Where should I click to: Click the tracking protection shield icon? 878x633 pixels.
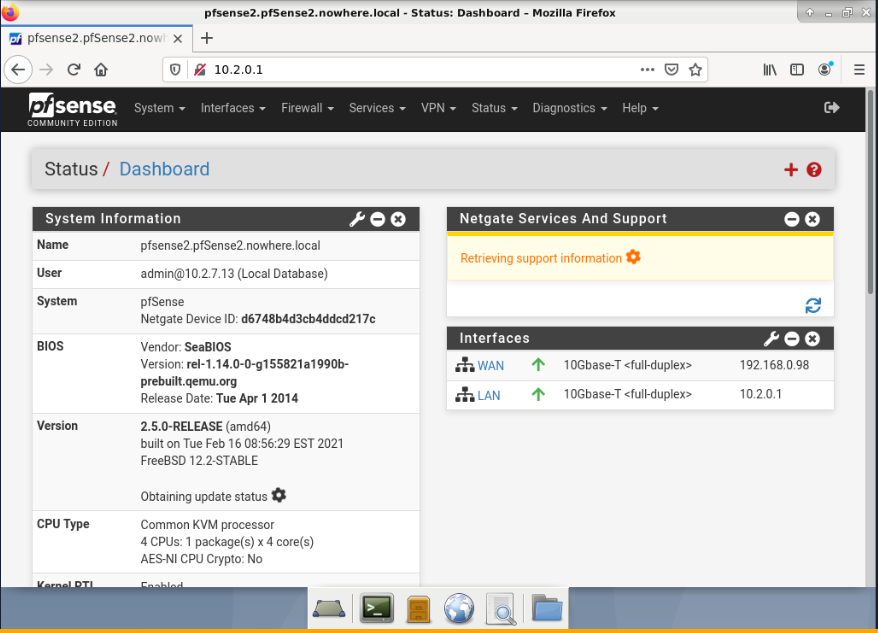coord(175,69)
